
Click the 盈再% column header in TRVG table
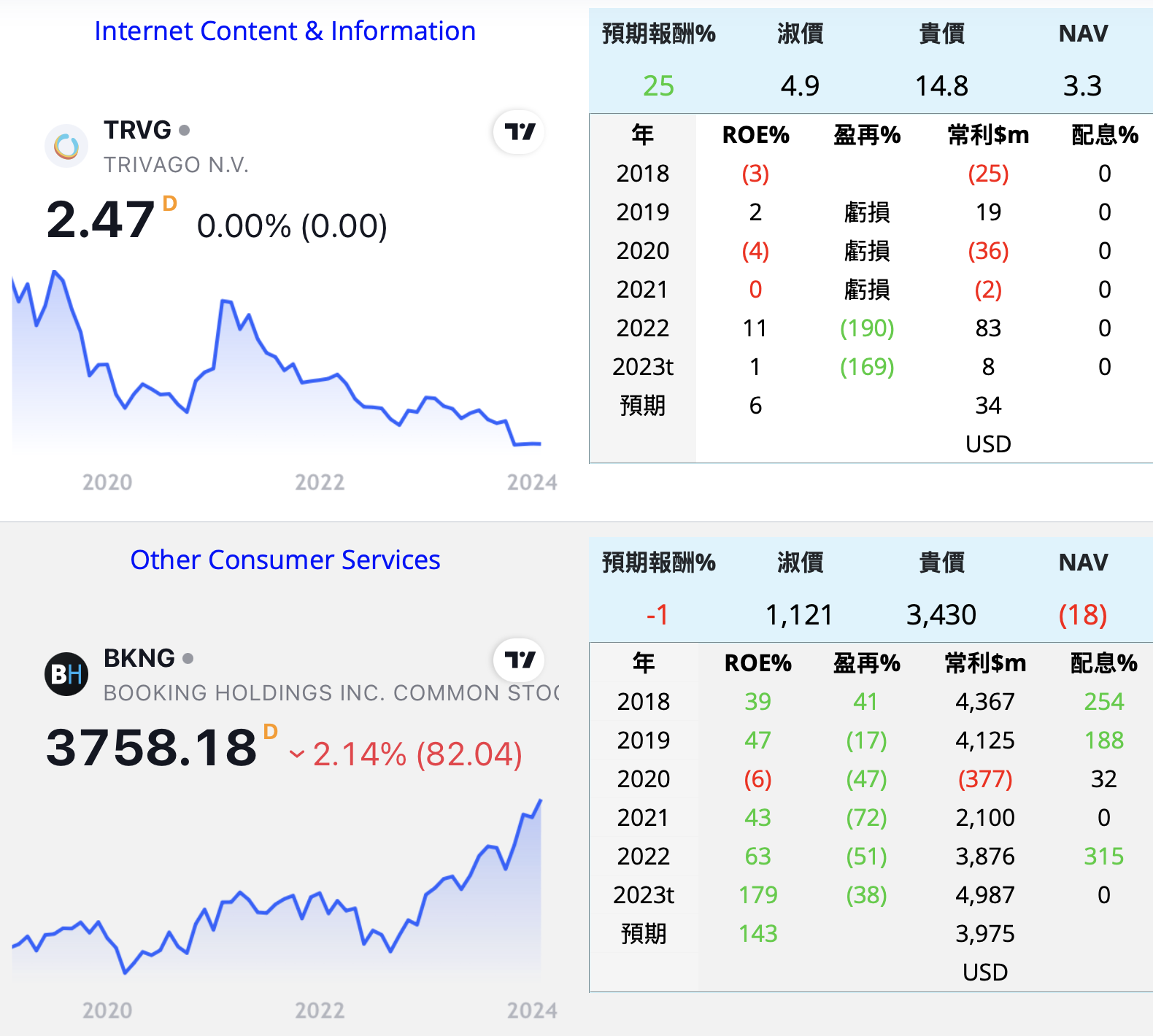click(868, 135)
